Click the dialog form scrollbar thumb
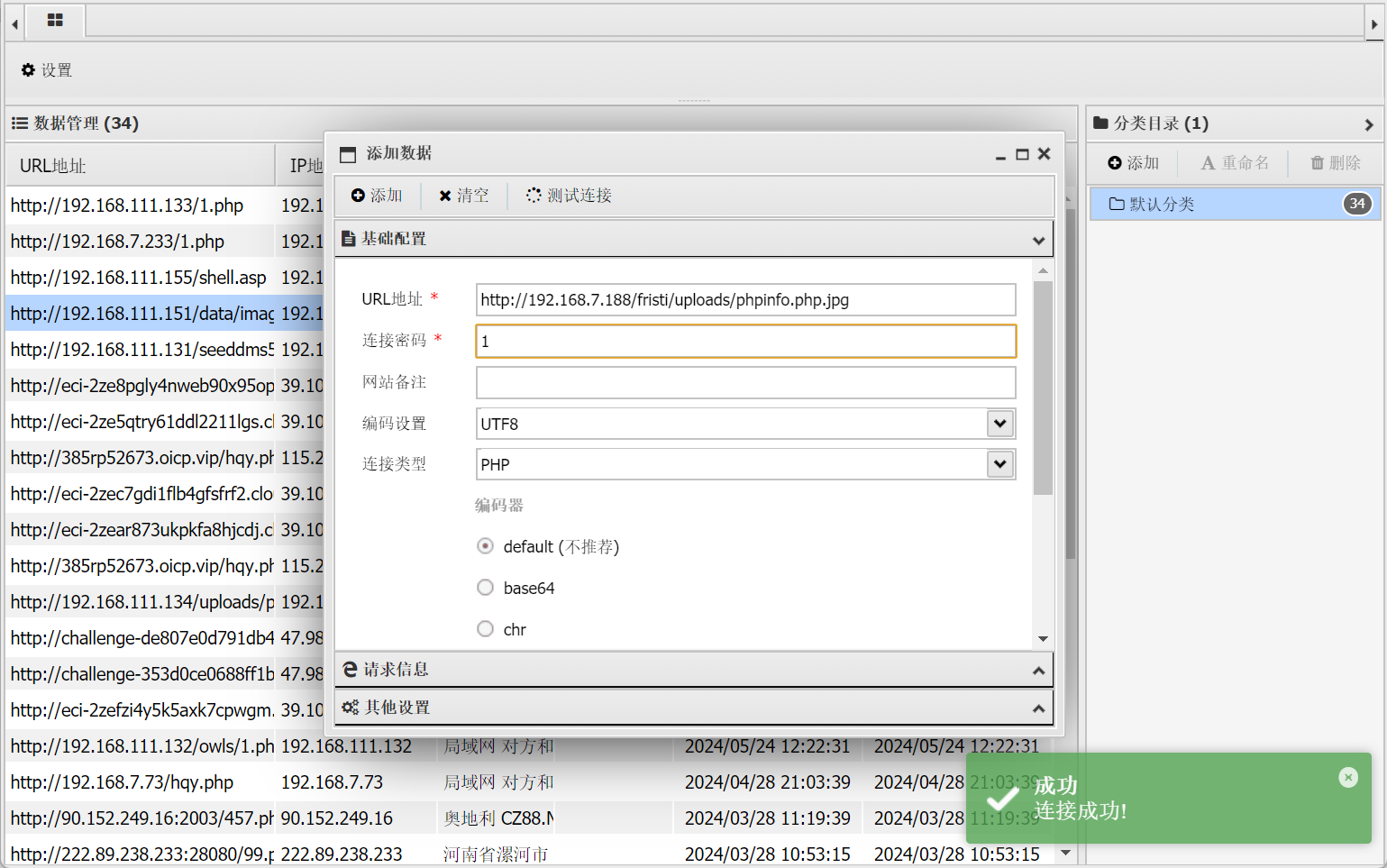The height and width of the screenshot is (868, 1387). tap(1043, 388)
